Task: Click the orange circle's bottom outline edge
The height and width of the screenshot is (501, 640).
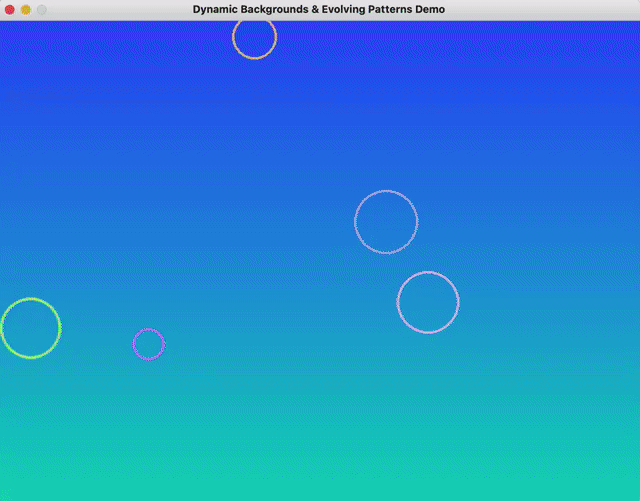Action: pyautogui.click(x=254, y=58)
